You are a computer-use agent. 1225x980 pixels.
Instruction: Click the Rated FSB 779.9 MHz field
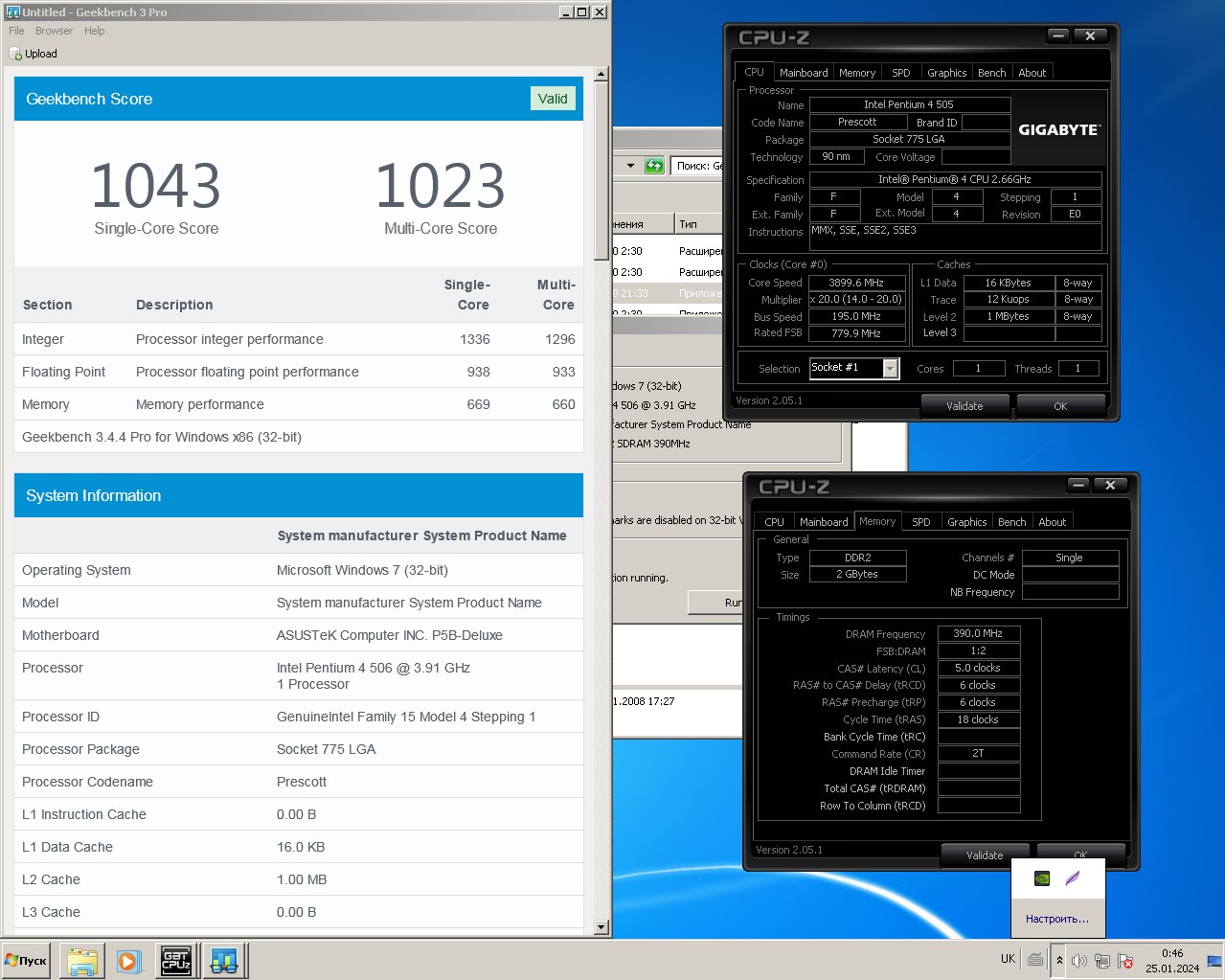coord(857,333)
